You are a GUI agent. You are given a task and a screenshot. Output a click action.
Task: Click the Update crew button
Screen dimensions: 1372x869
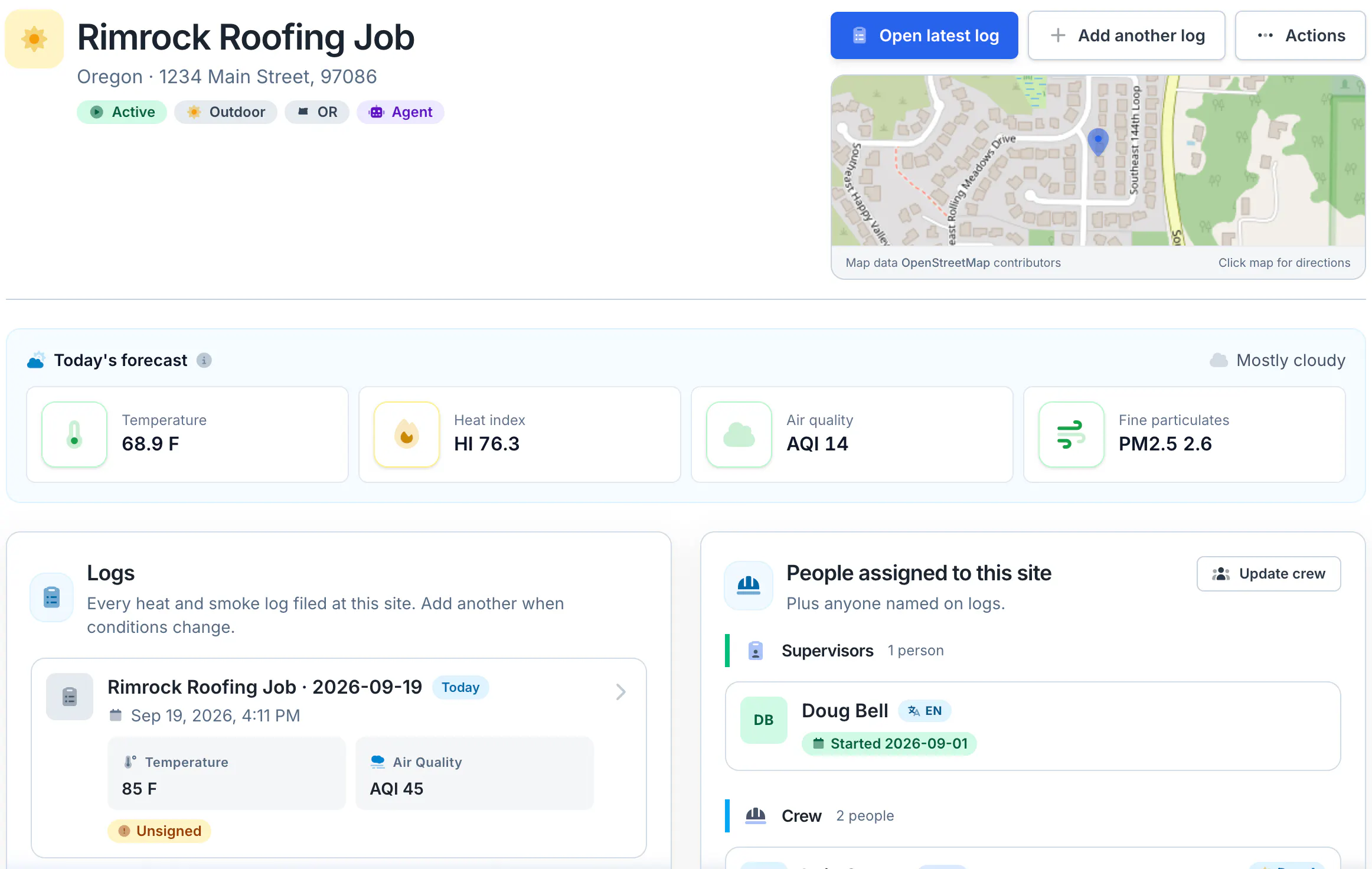(x=1269, y=574)
